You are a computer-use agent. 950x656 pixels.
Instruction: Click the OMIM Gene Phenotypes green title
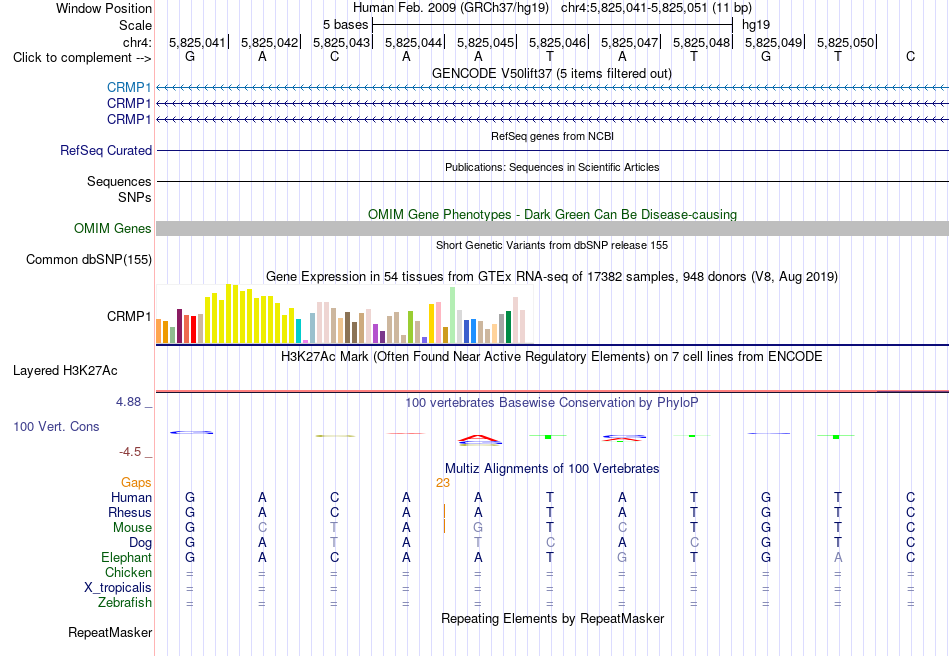pyautogui.click(x=552, y=214)
